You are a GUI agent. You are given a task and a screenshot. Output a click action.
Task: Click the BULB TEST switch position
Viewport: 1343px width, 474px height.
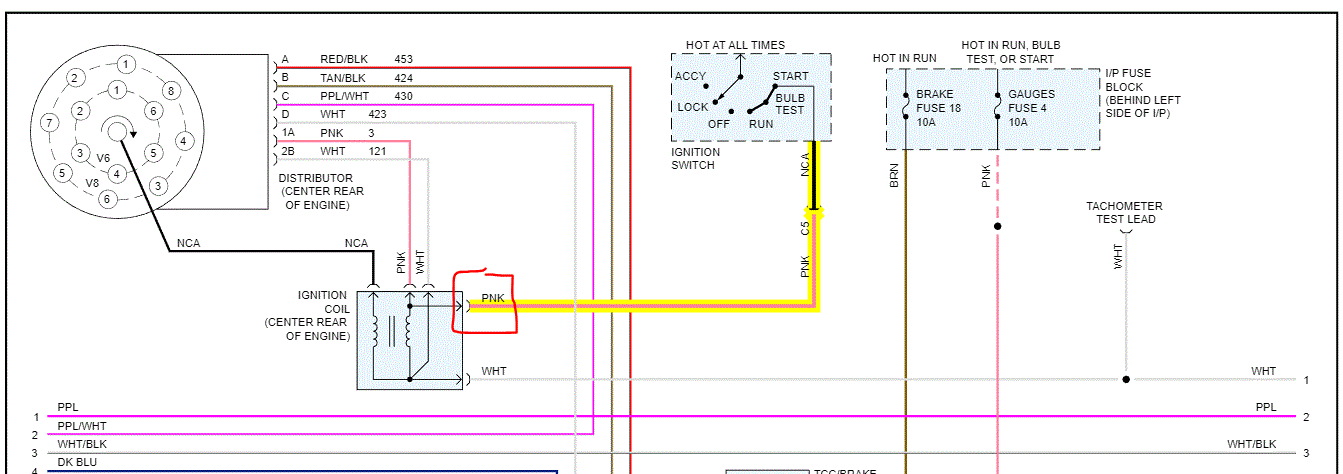pyautogui.click(x=790, y=104)
